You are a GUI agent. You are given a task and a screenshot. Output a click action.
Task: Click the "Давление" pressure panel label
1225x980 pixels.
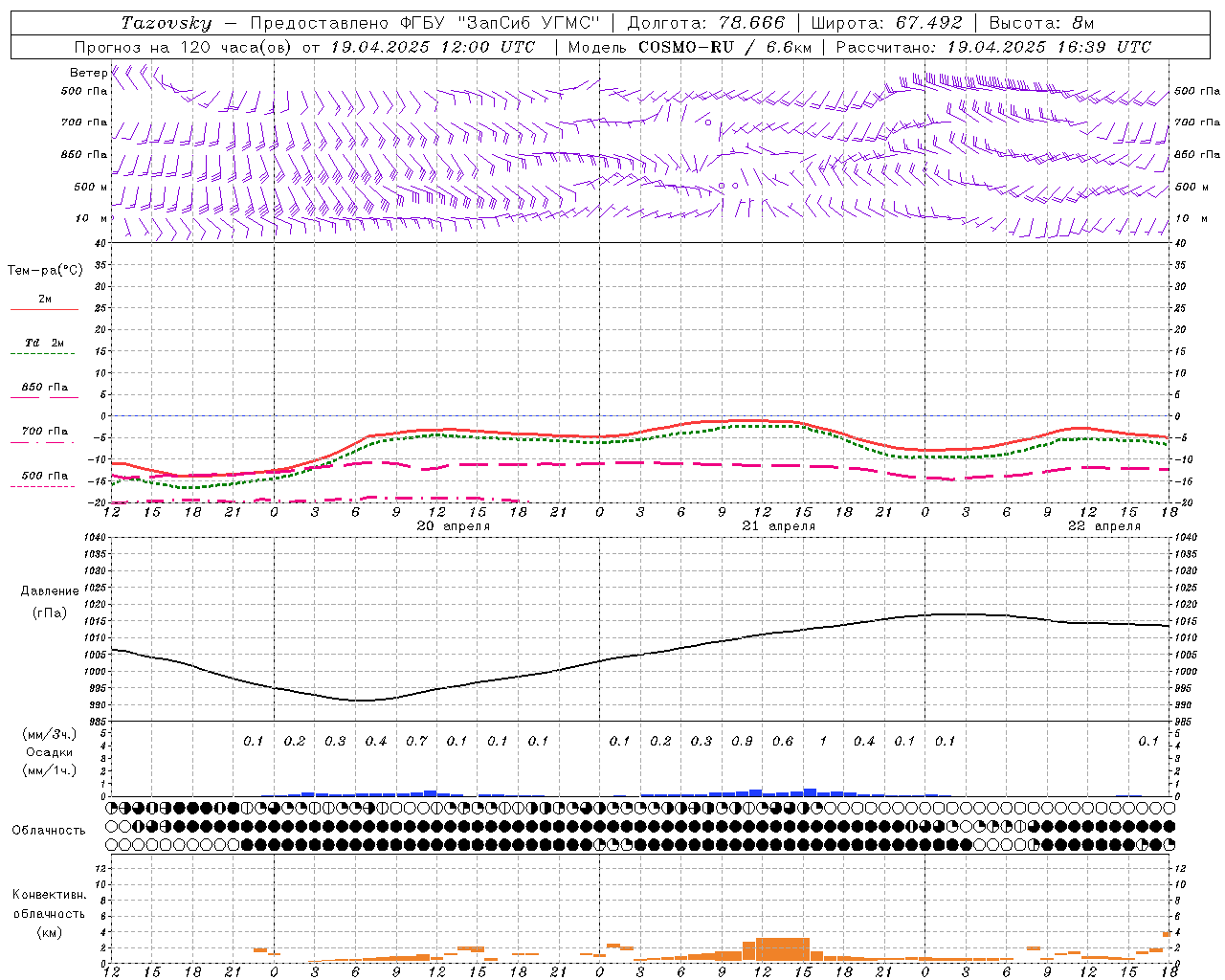click(50, 591)
